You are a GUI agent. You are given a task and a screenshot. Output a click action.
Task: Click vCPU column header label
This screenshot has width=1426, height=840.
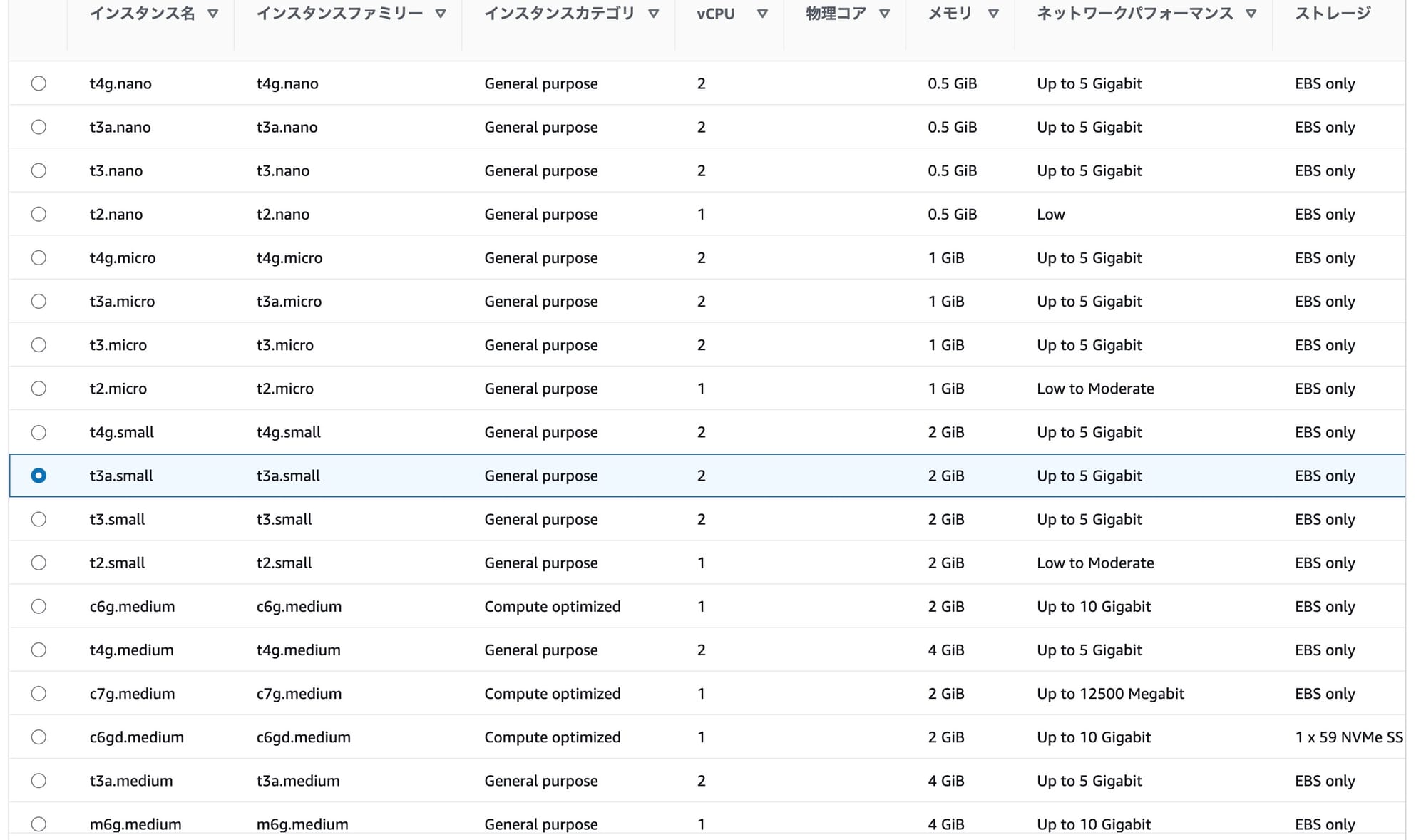(715, 14)
